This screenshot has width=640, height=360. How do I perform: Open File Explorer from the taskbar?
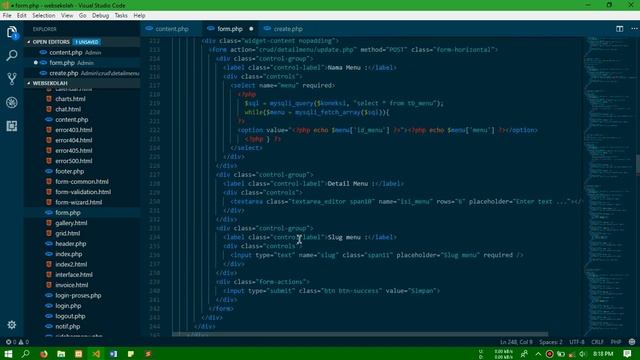coord(61,353)
